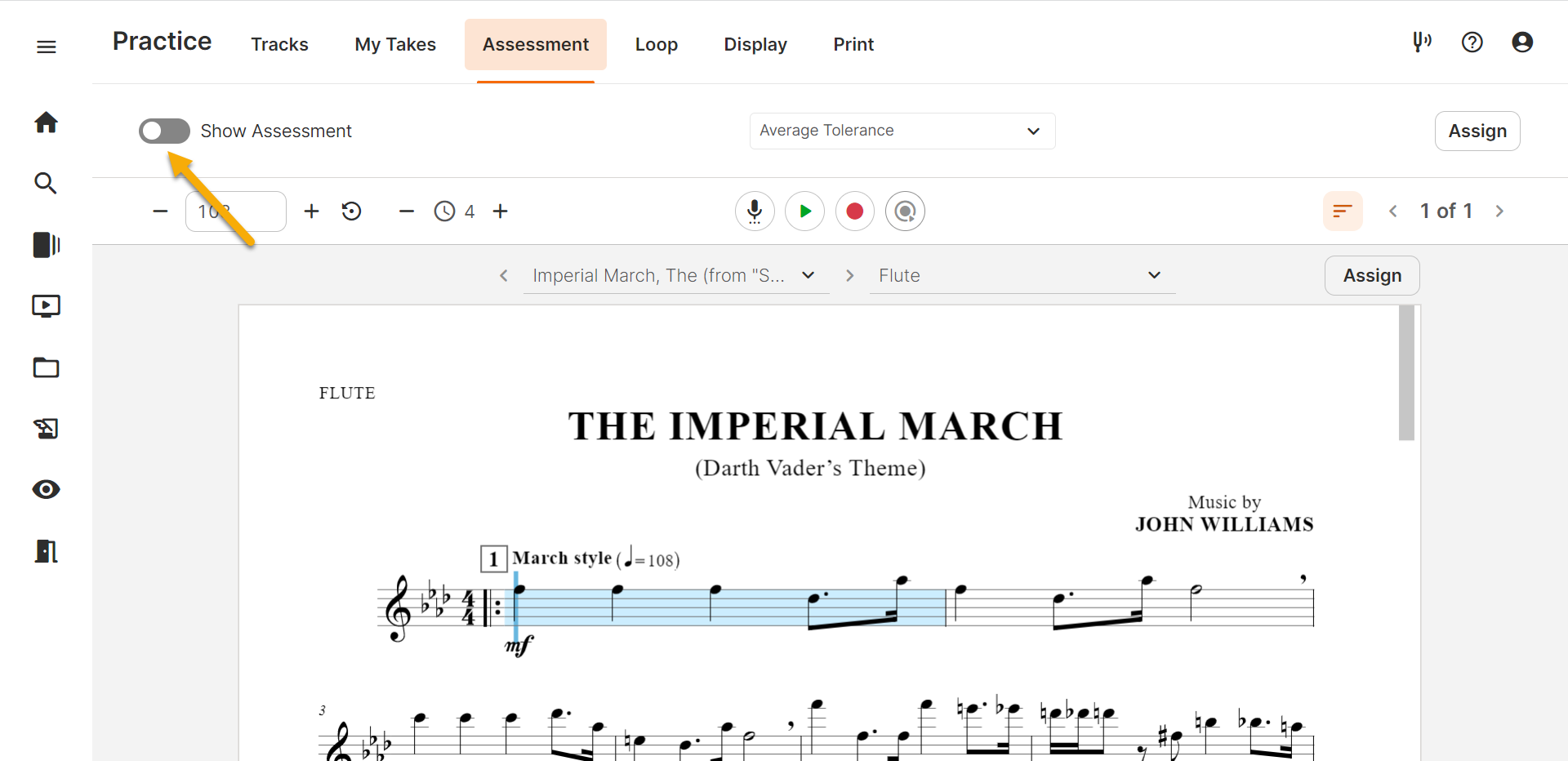Open the sheet music stand icon
This screenshot has height=761, width=1568.
click(46, 429)
